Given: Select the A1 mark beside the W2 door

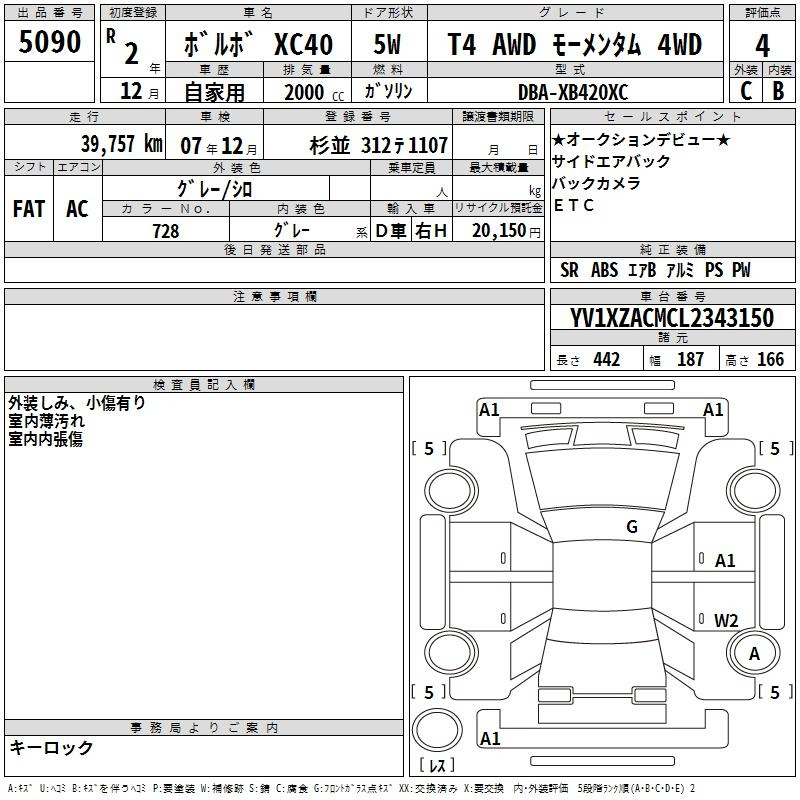Looking at the screenshot, I should (725, 561).
